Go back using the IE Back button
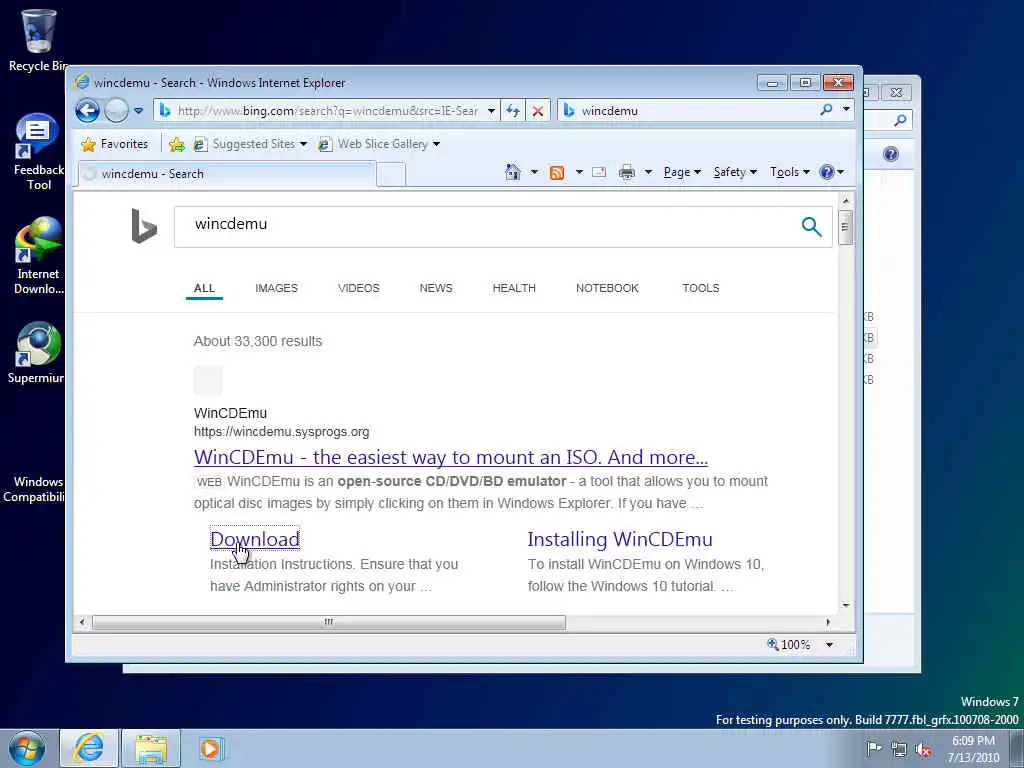 [x=87, y=110]
